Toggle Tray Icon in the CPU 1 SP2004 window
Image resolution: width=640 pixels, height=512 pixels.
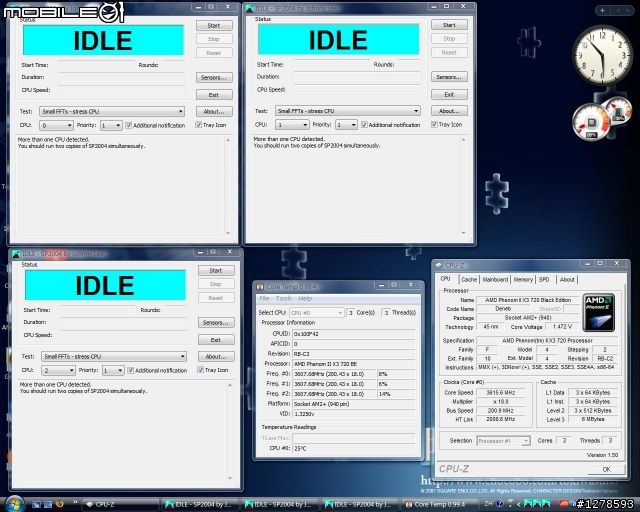coord(447,125)
